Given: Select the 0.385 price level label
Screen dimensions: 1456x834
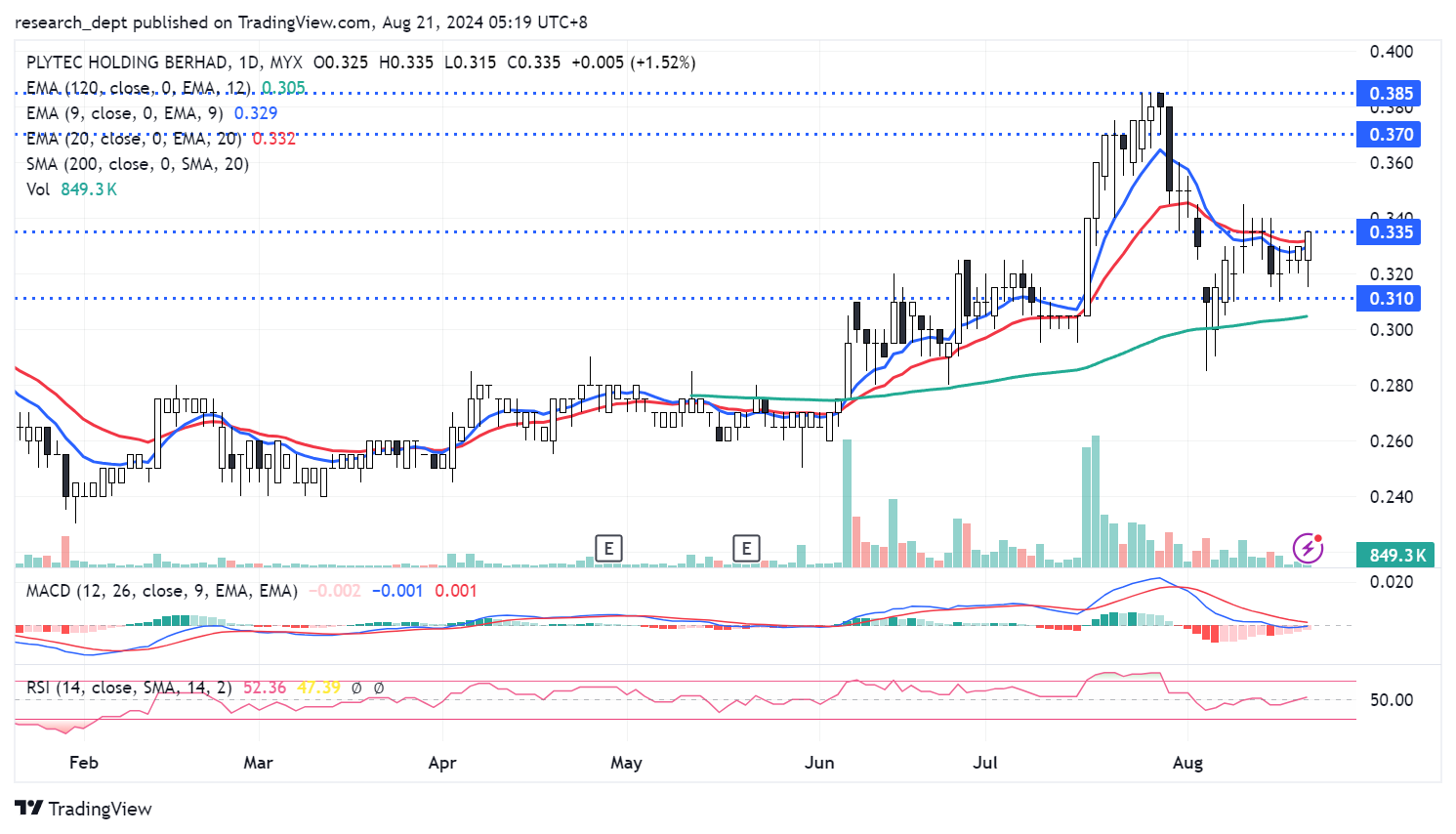Looking at the screenshot, I should point(1390,94).
